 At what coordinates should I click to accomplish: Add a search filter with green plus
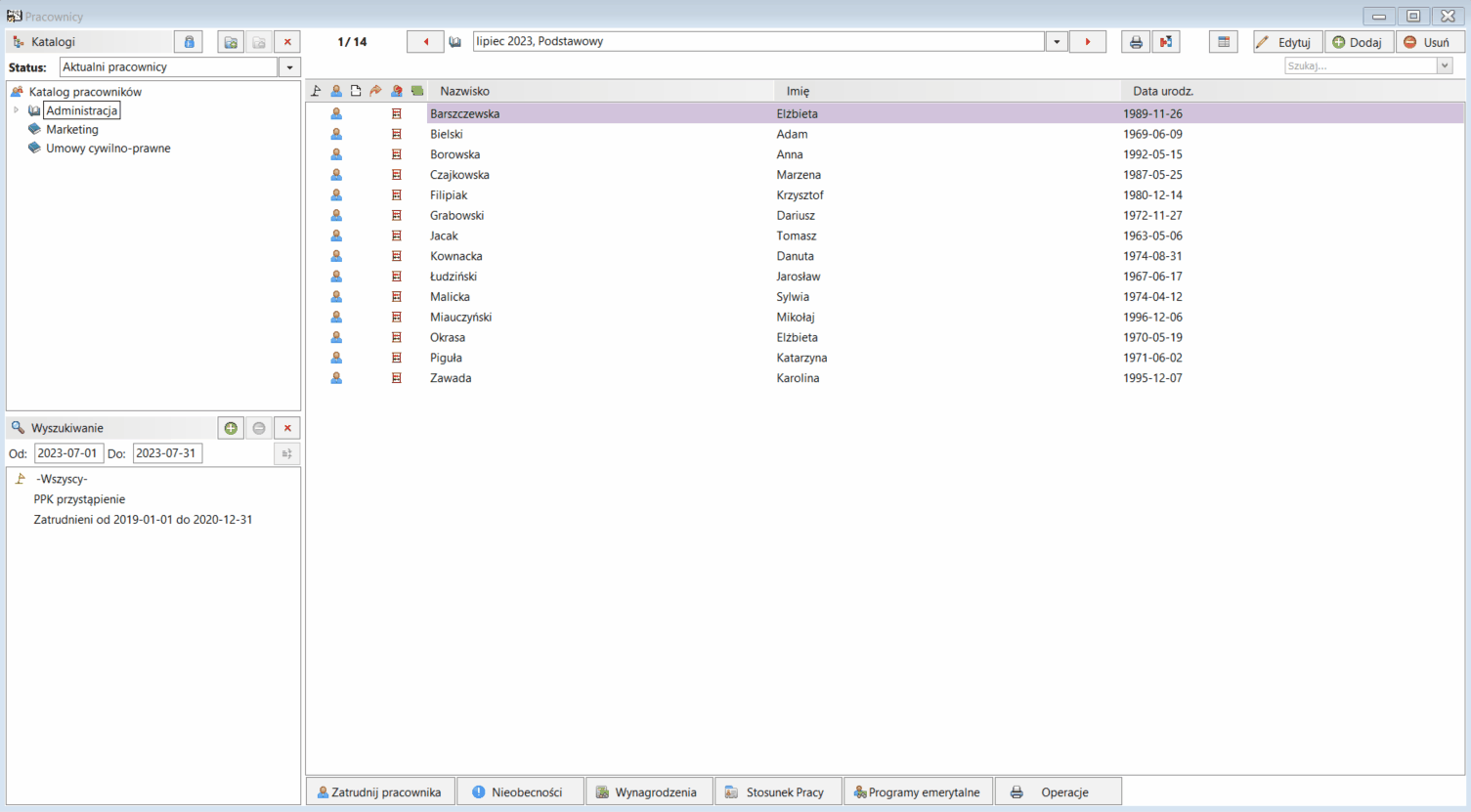(231, 428)
